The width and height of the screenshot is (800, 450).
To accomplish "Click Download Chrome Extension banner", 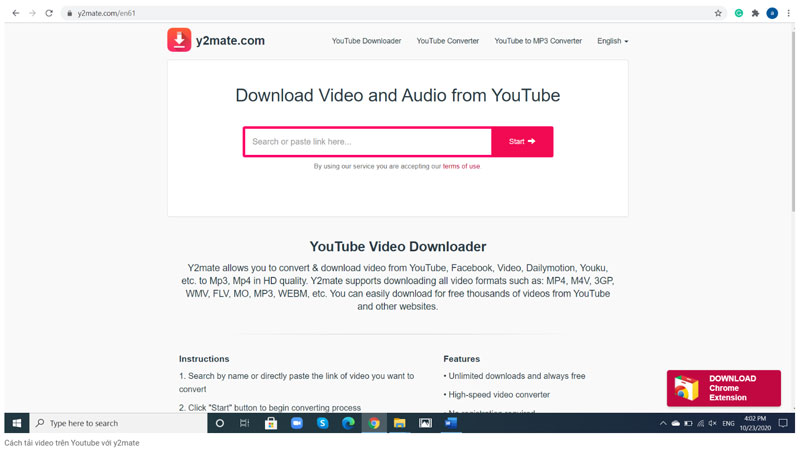I will point(723,388).
